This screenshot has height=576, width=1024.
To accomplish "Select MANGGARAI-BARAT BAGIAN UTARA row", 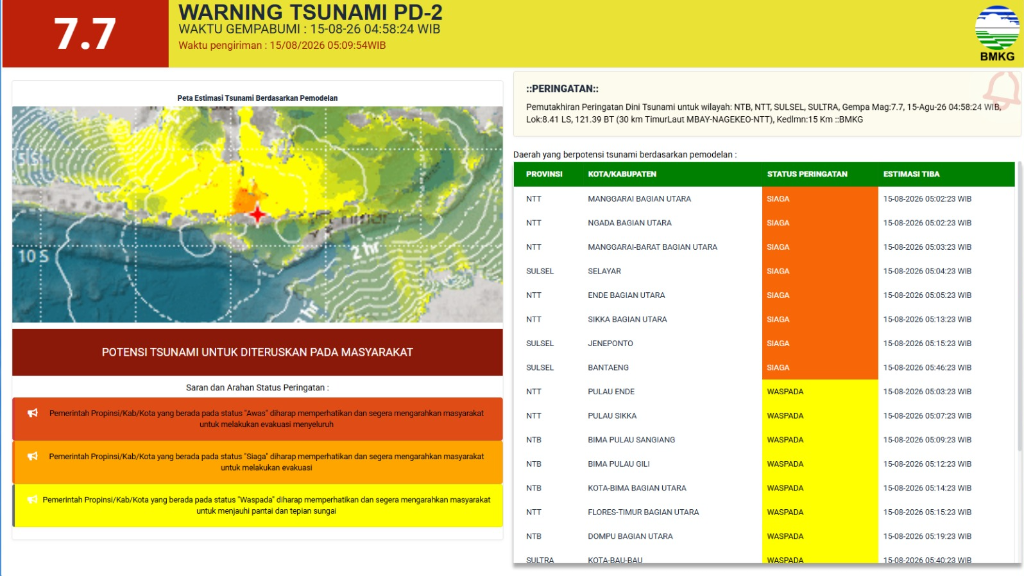I will (764, 247).
